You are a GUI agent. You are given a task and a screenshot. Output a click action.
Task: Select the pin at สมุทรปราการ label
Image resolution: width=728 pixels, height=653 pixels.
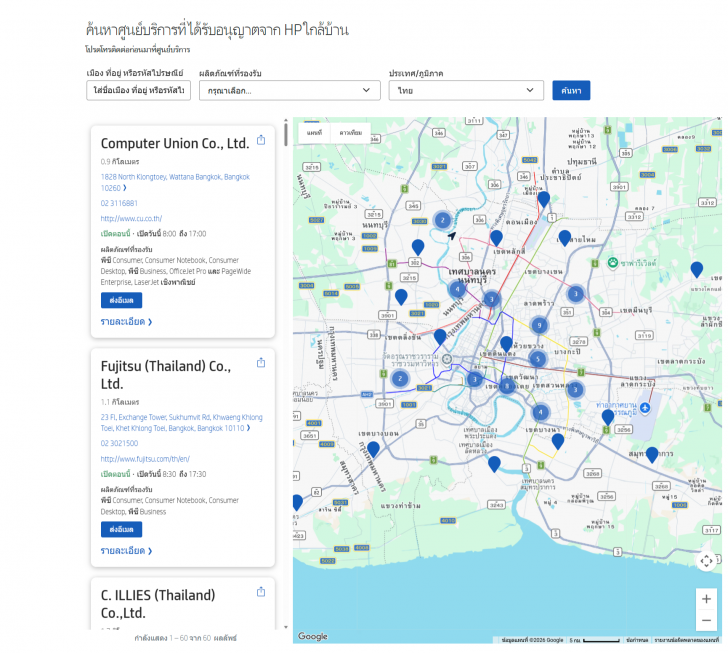pos(652,454)
